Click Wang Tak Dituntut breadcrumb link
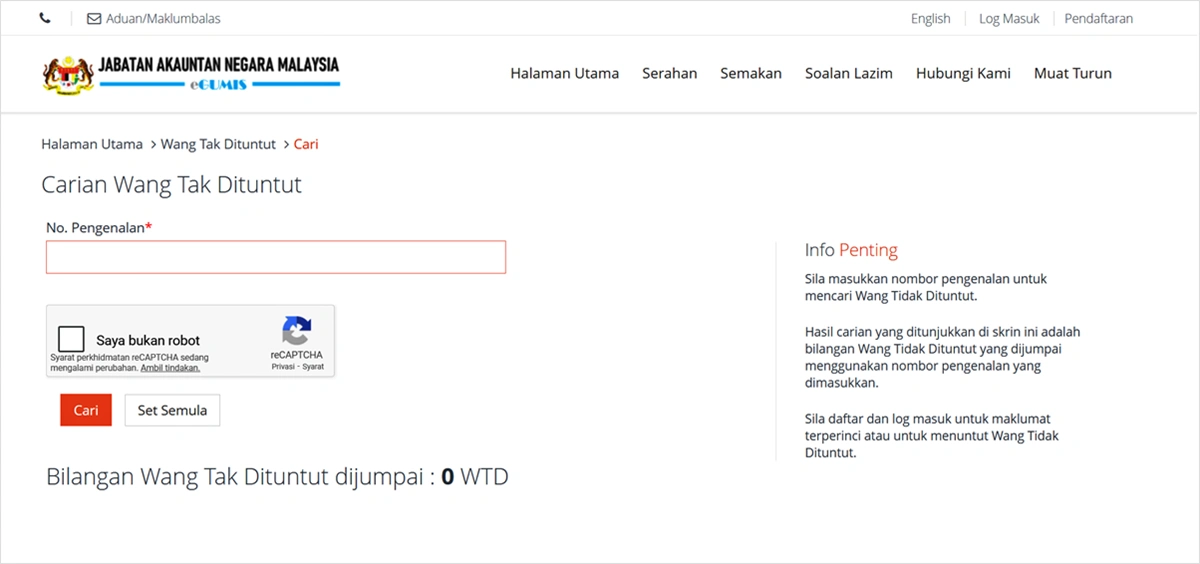Viewport: 1200px width, 564px height. [x=218, y=144]
